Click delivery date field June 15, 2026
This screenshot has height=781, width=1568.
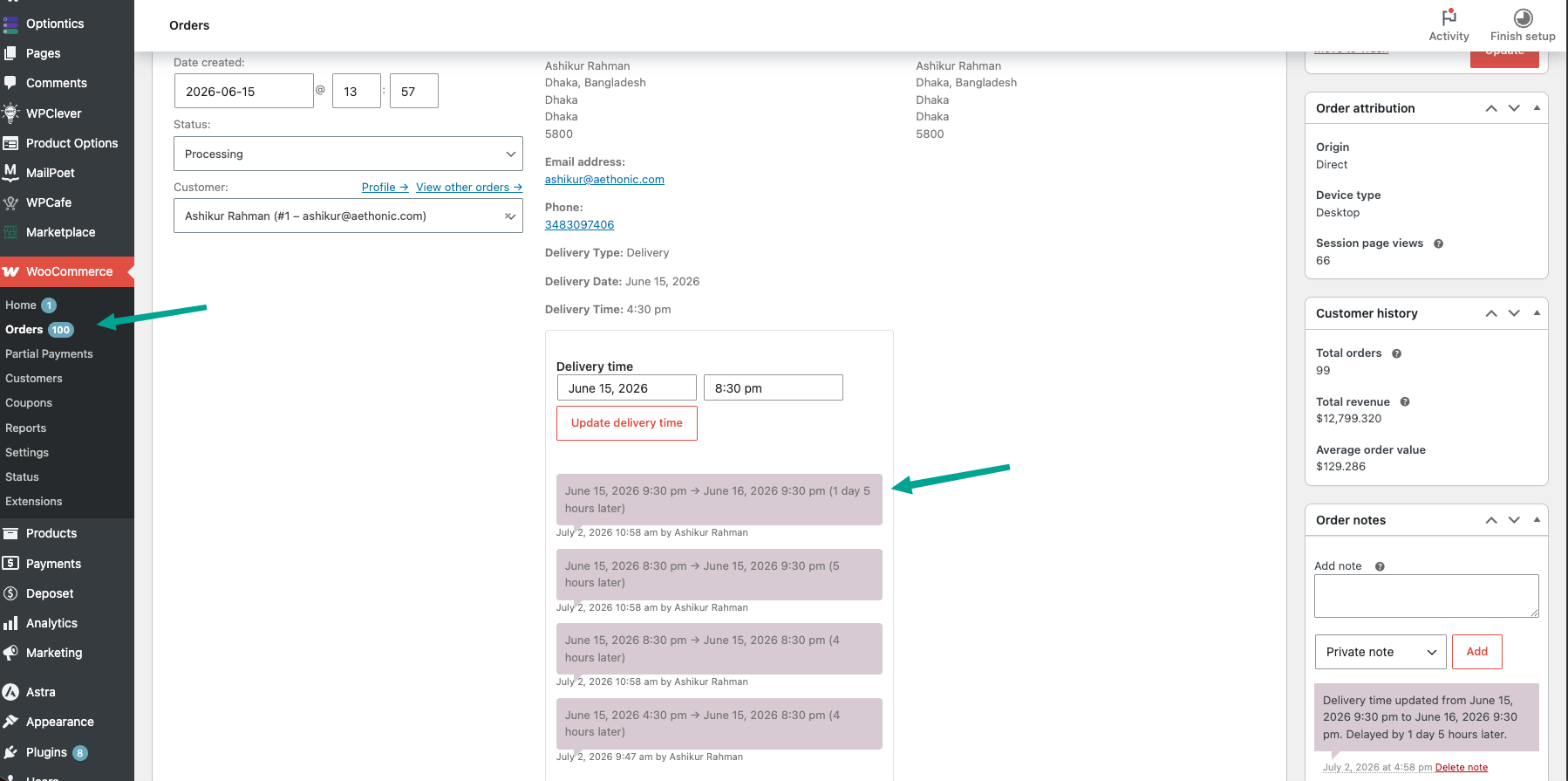point(627,387)
